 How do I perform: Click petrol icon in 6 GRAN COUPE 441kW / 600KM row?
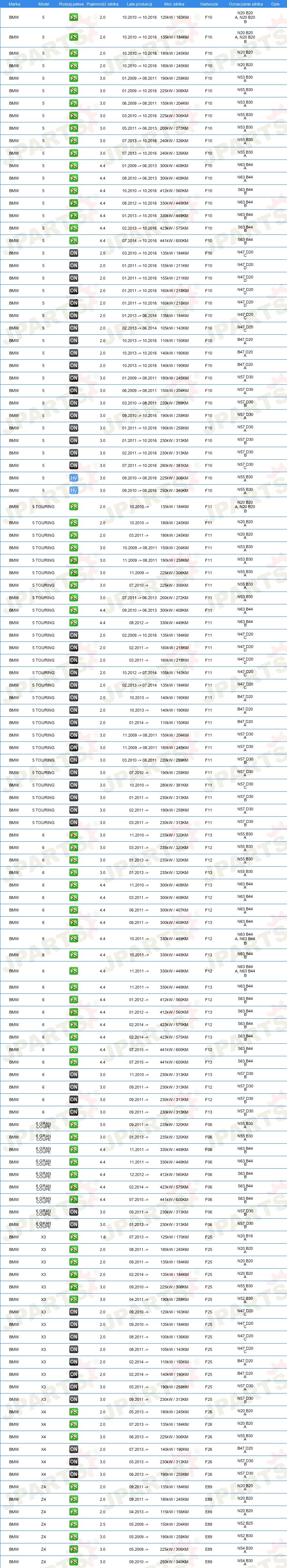[73, 1200]
